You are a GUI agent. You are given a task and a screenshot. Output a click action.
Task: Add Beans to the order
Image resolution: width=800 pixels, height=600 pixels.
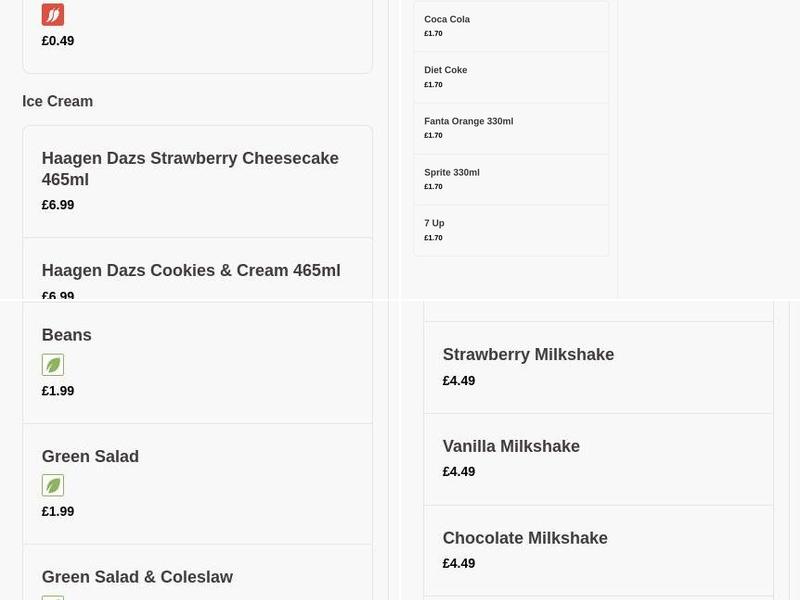pos(67,335)
